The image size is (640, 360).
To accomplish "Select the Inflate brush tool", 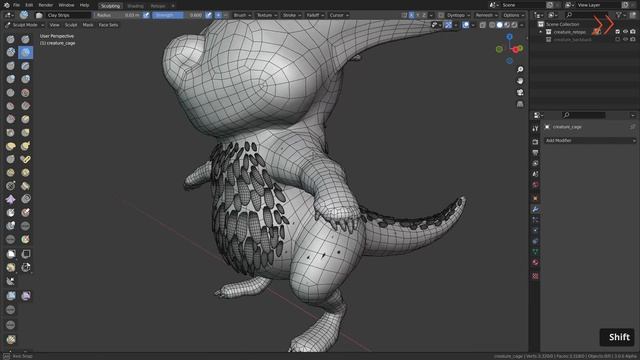I will [11, 79].
